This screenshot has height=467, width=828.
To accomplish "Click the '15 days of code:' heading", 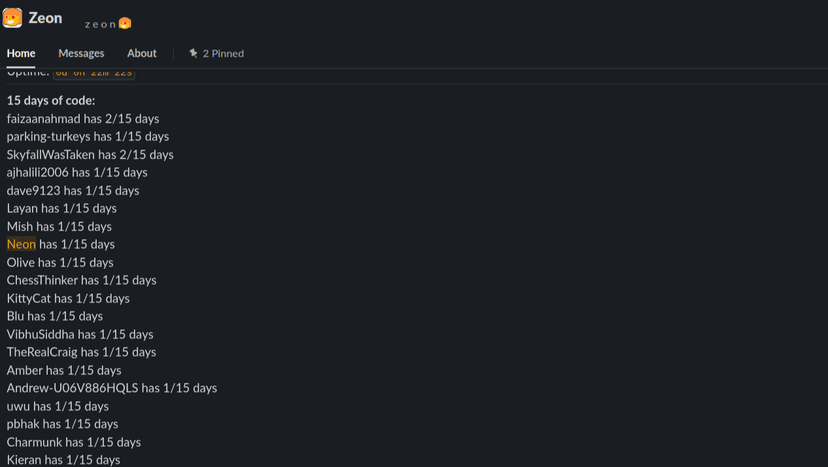I will coord(51,100).
